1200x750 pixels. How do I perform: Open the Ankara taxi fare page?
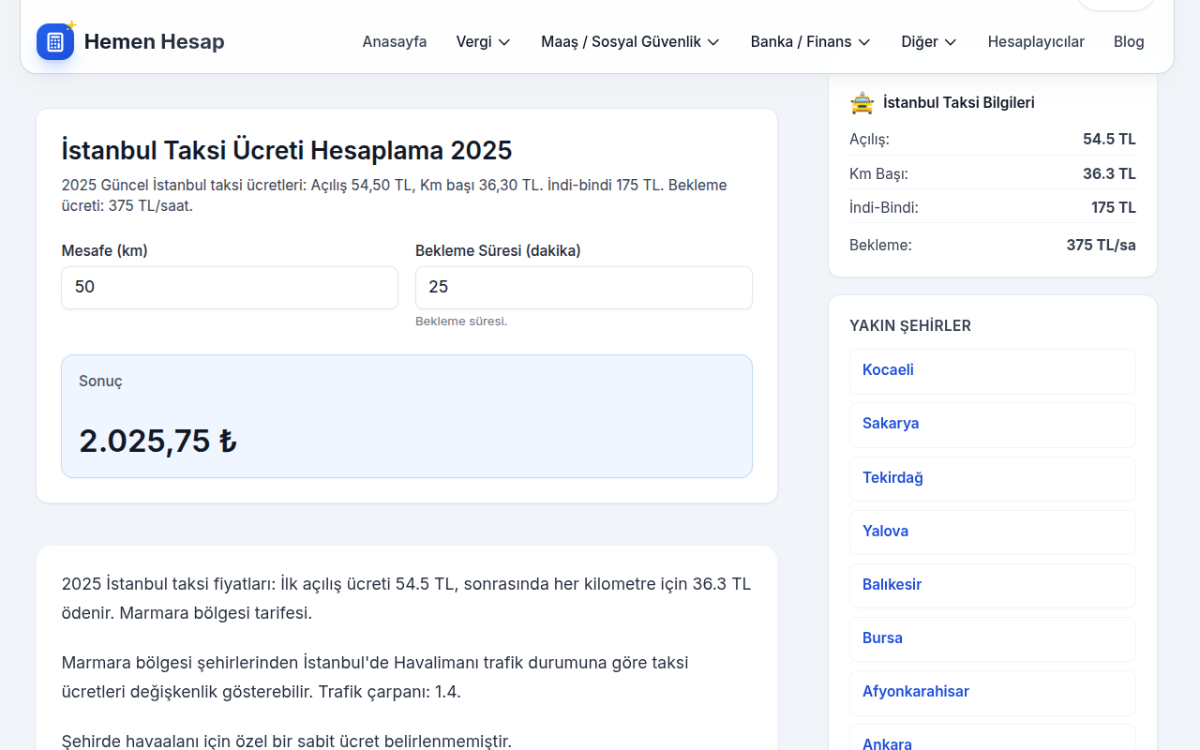tap(886, 742)
